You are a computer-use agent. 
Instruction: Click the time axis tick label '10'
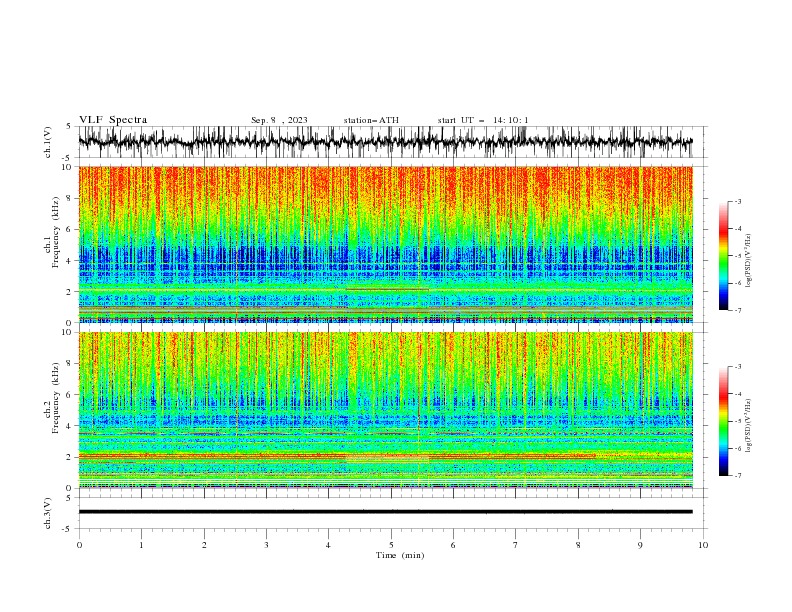pyautogui.click(x=703, y=545)
